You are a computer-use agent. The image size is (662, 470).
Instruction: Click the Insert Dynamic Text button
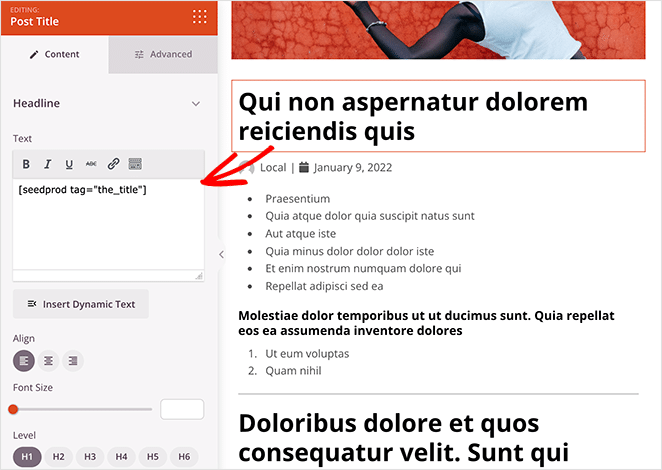[81, 304]
